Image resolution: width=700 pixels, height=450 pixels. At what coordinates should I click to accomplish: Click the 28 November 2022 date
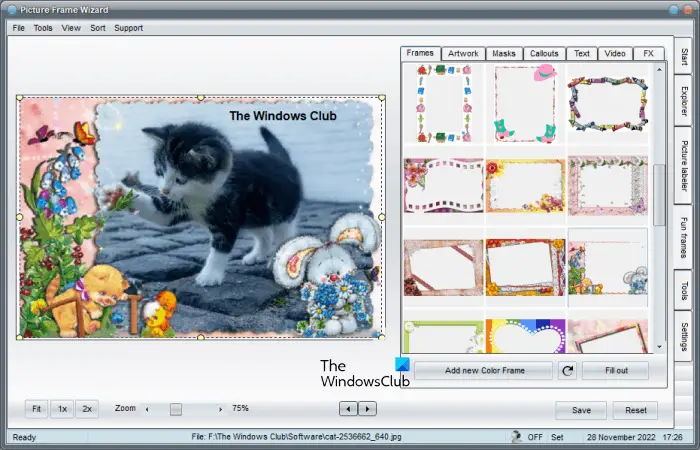(x=621, y=437)
